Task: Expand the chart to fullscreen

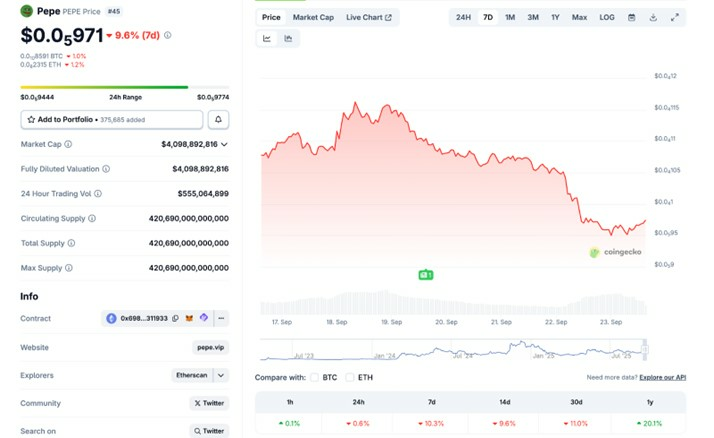Action: click(675, 17)
